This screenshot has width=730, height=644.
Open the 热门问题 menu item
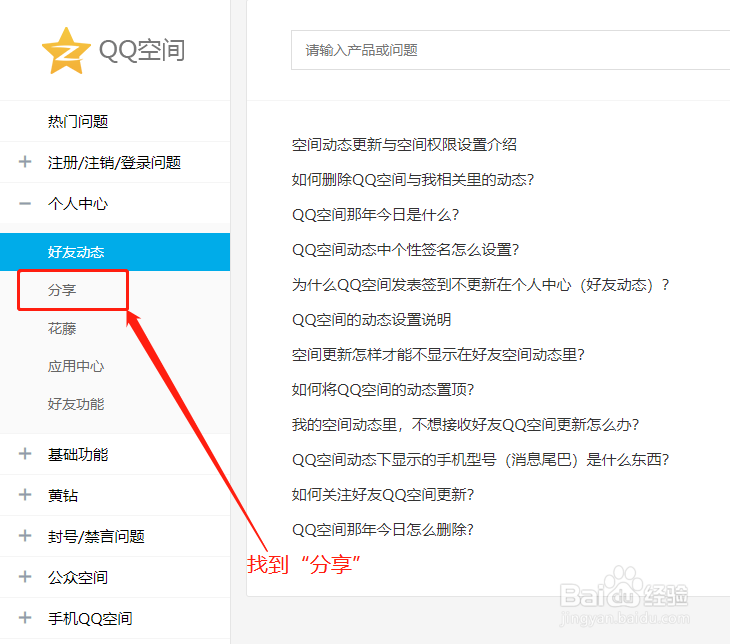point(78,122)
